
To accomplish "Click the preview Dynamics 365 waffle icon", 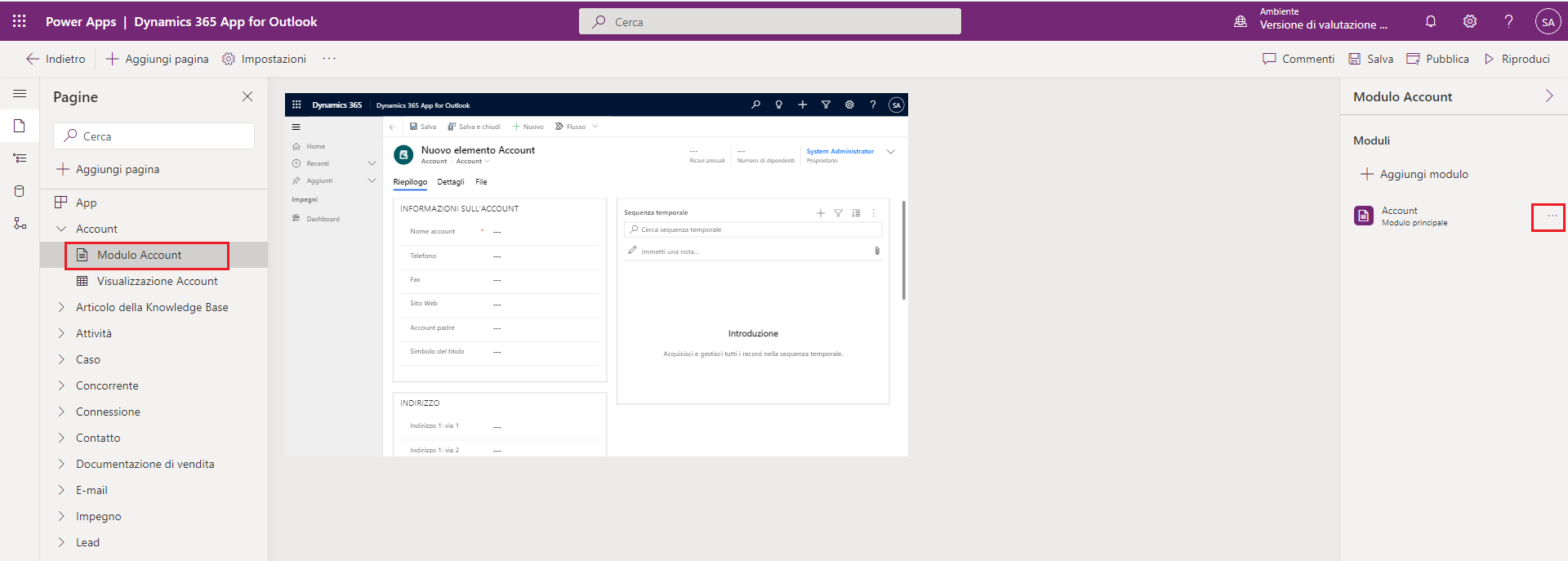I will tap(296, 105).
